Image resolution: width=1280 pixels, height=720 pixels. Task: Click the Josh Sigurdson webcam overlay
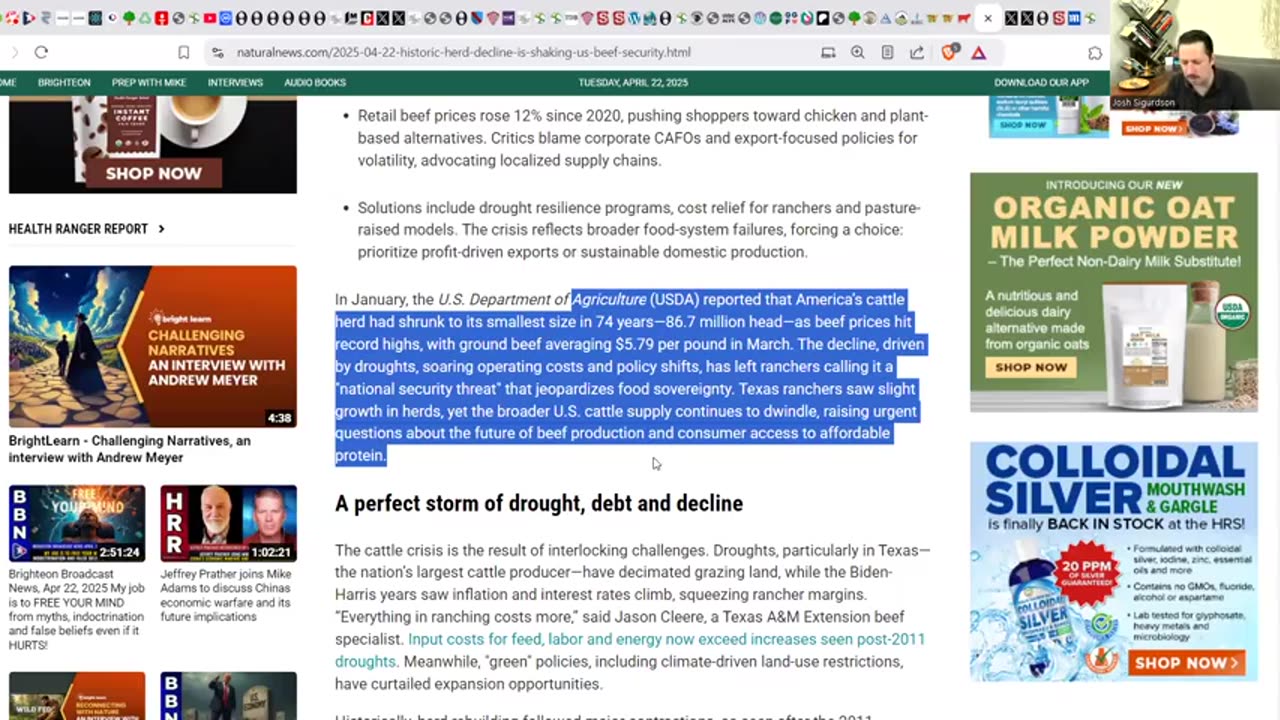pyautogui.click(x=1195, y=55)
